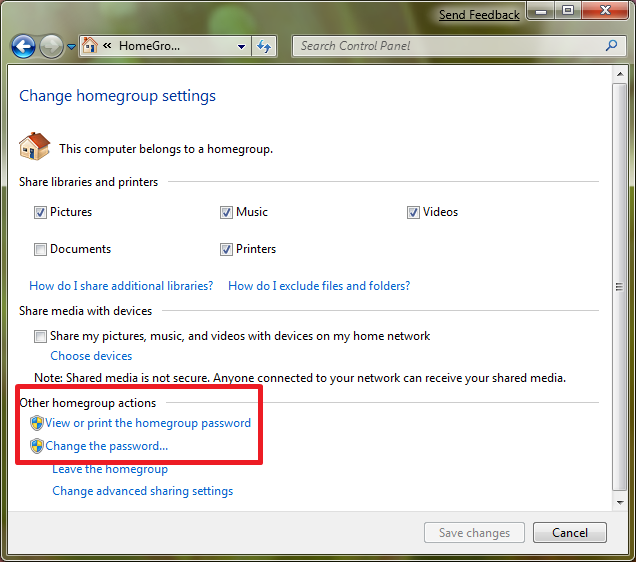Click the magnifier search icon
636x562 pixels.
click(611, 45)
